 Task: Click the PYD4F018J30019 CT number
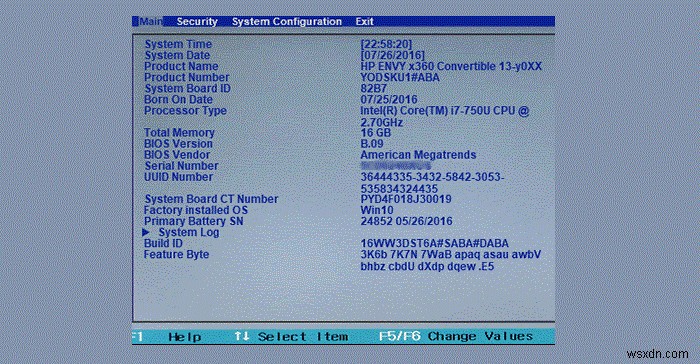[406, 199]
